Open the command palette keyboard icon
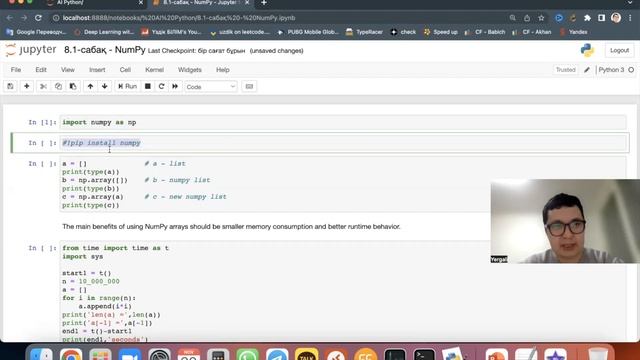This screenshot has height=360, width=640. click(249, 87)
